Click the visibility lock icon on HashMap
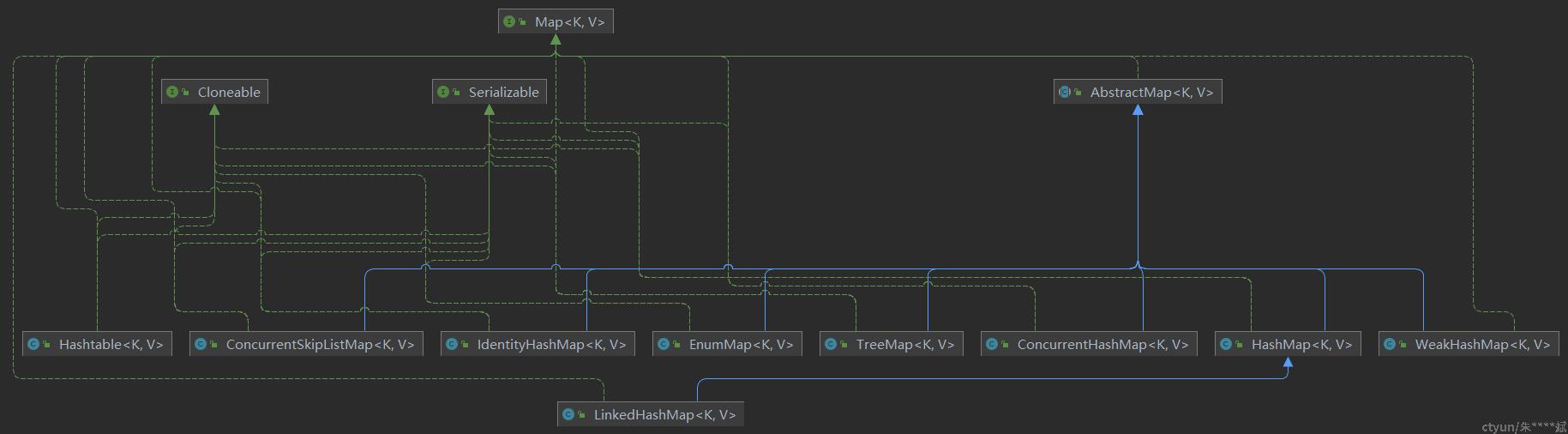1568x434 pixels. tap(1239, 344)
